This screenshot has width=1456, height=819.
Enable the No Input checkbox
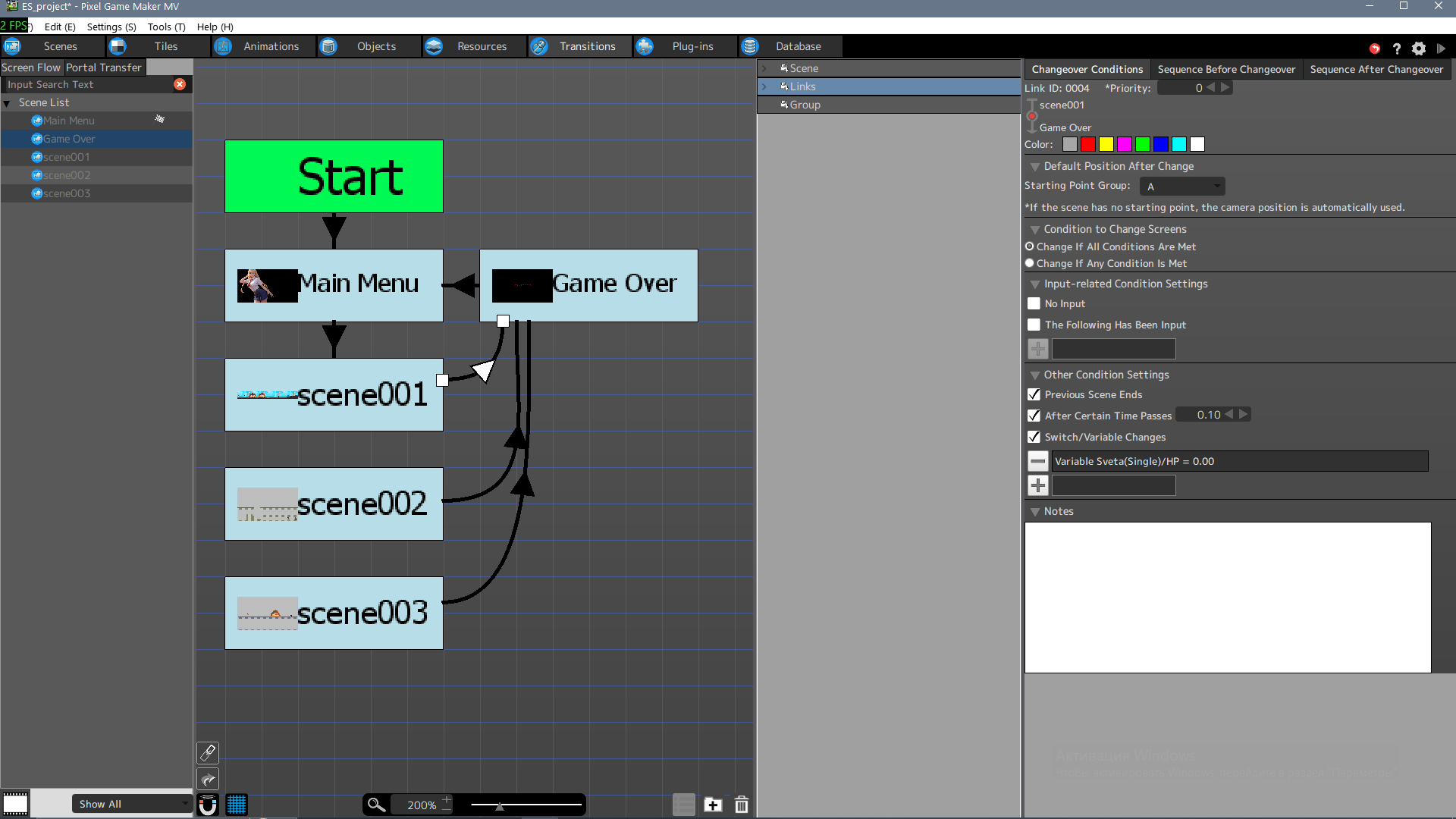[1034, 303]
